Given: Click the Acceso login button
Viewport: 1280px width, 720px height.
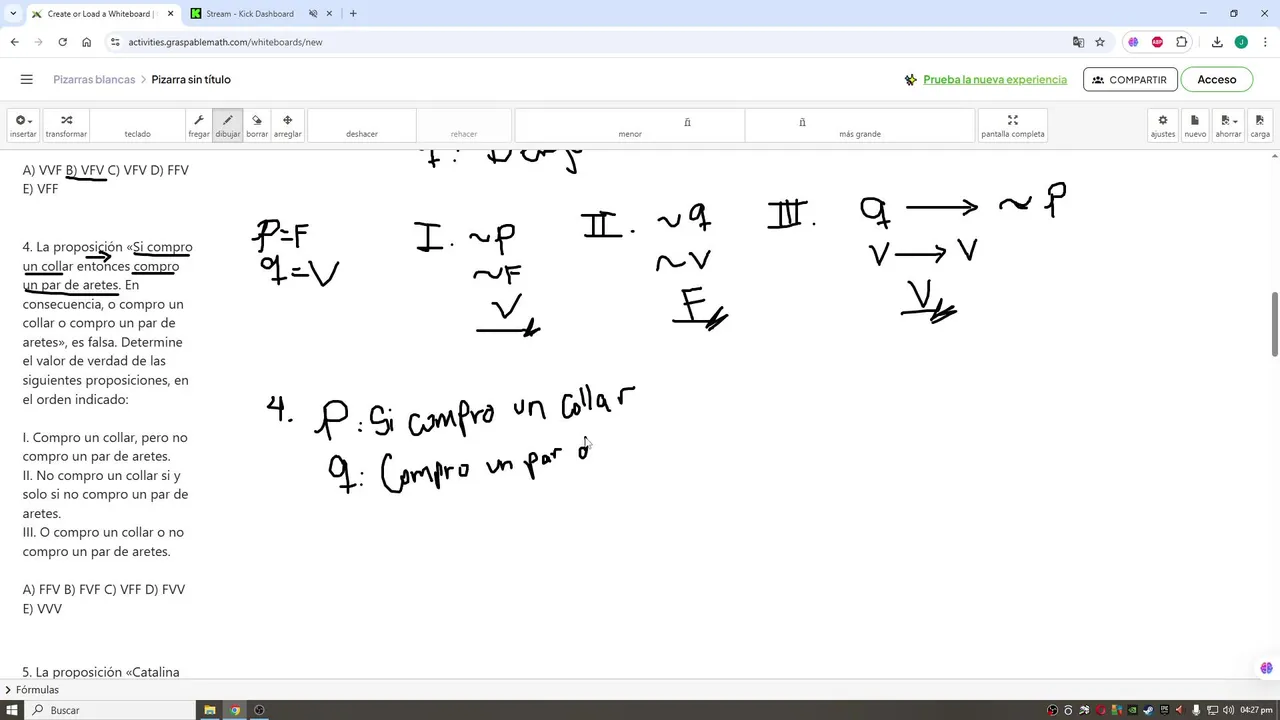Looking at the screenshot, I should click(x=1217, y=79).
